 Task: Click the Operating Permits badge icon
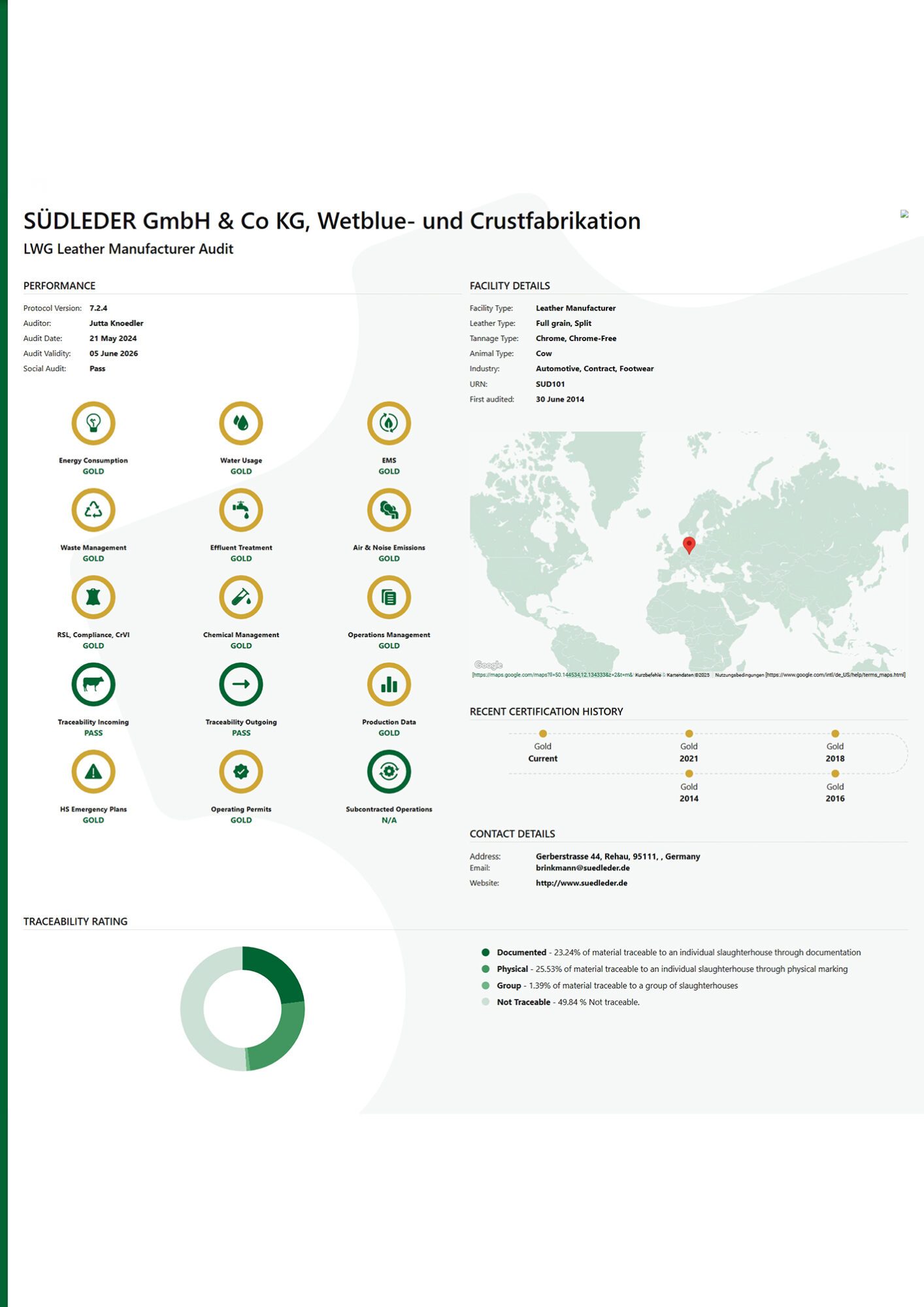click(241, 772)
